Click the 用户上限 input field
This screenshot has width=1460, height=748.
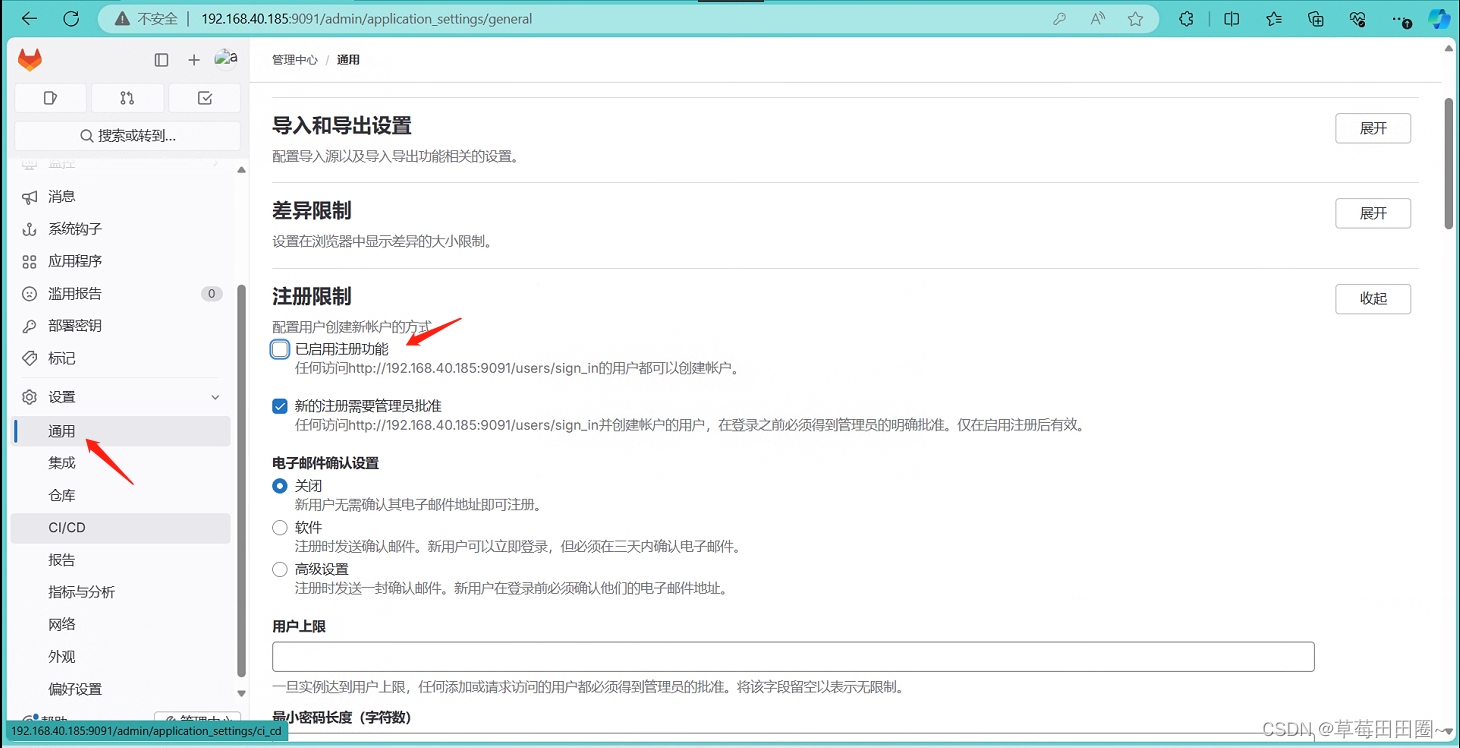coord(793,657)
